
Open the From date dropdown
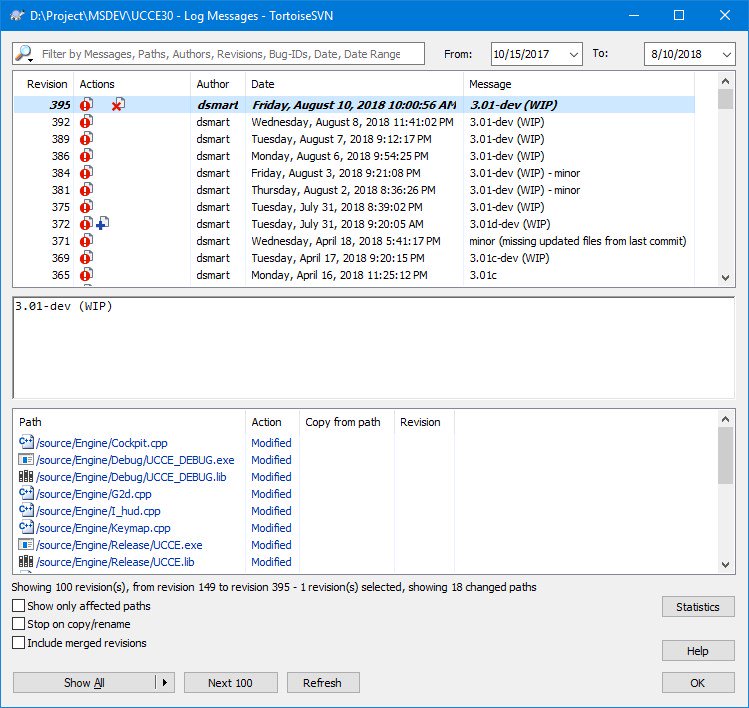pos(574,54)
